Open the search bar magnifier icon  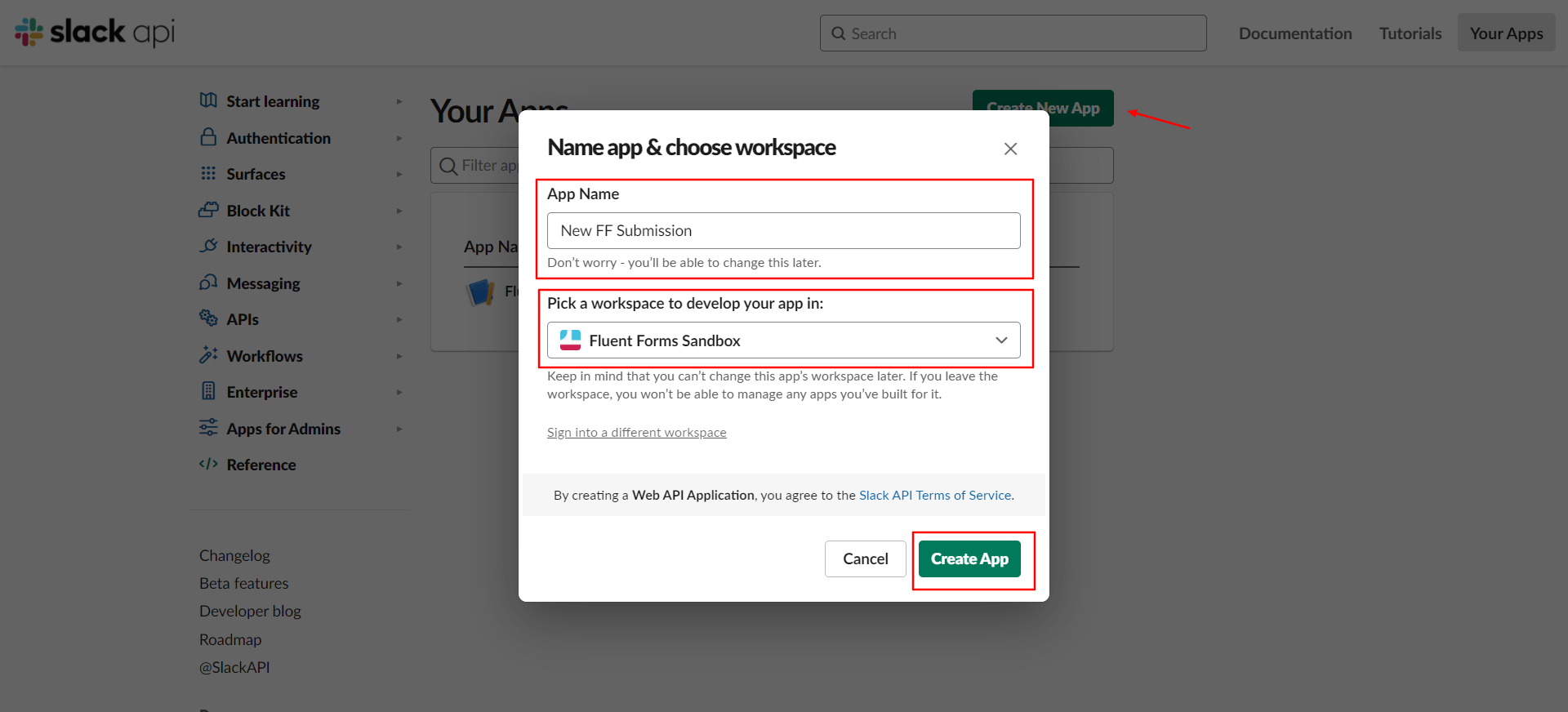(x=839, y=33)
